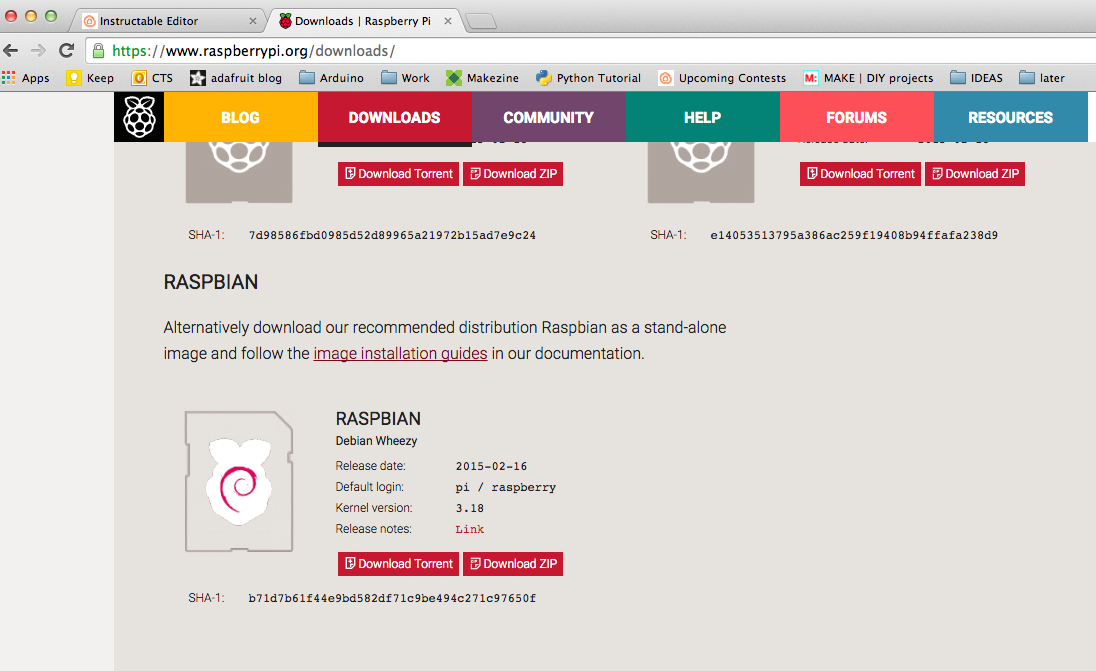Go to the BLOG section
Viewport: 1096px width, 671px height.
point(241,117)
